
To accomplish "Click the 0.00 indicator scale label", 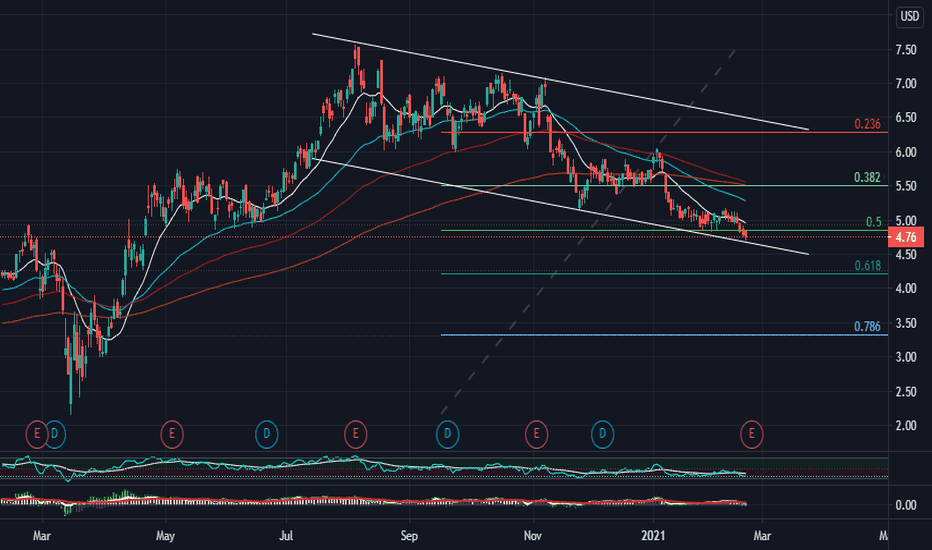I will coord(906,505).
